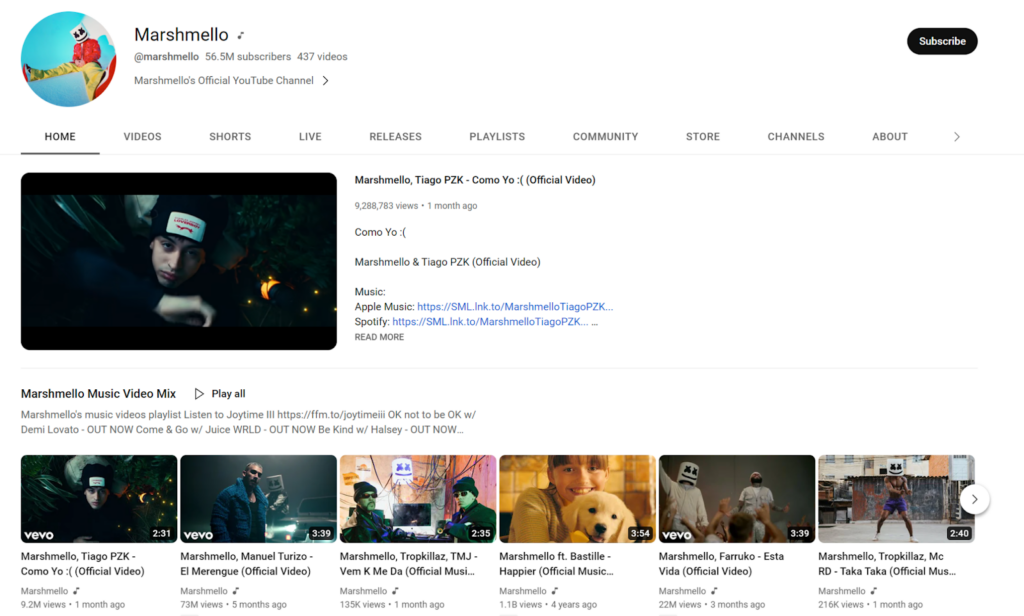Open the Shorts tab
Screen dimensions: 1024x616
(230, 137)
